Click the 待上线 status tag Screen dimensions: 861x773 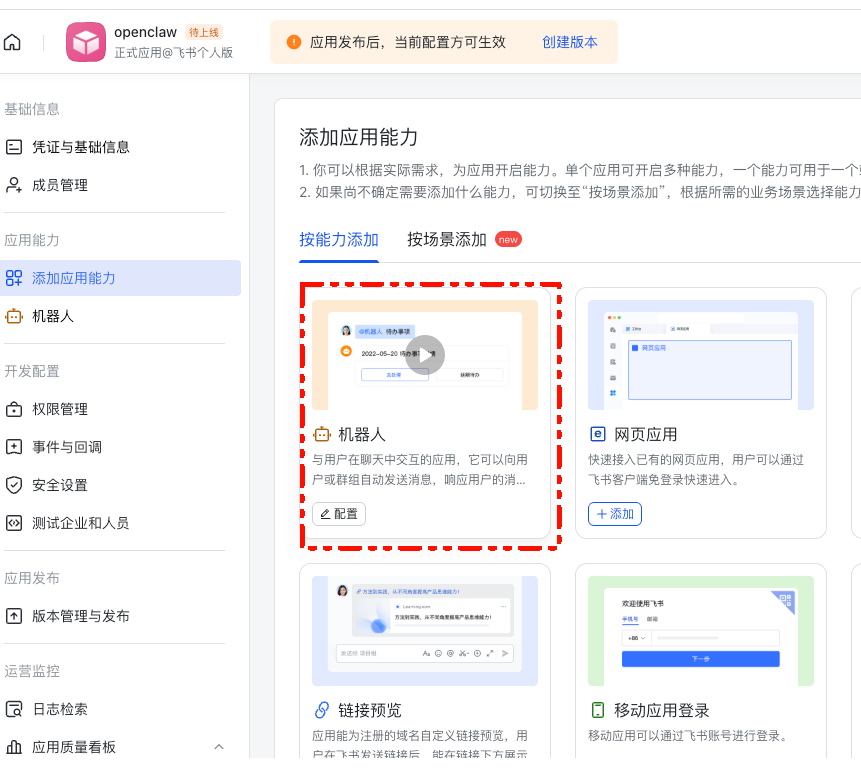(204, 32)
